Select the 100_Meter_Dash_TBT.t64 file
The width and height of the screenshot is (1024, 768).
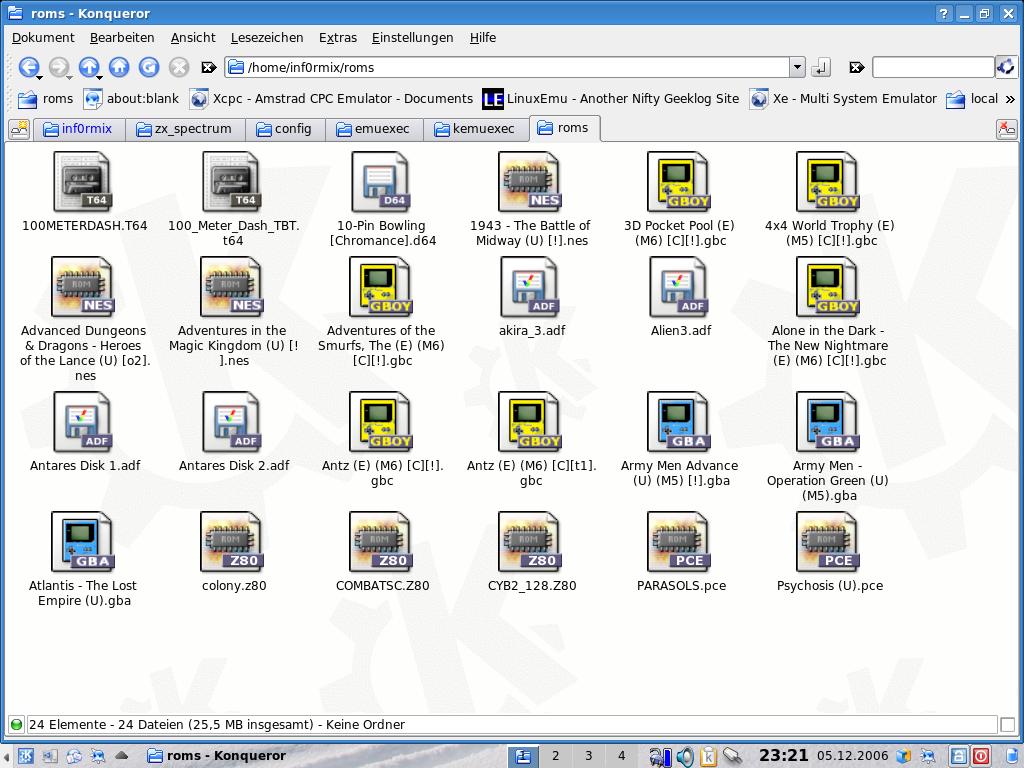[x=231, y=182]
